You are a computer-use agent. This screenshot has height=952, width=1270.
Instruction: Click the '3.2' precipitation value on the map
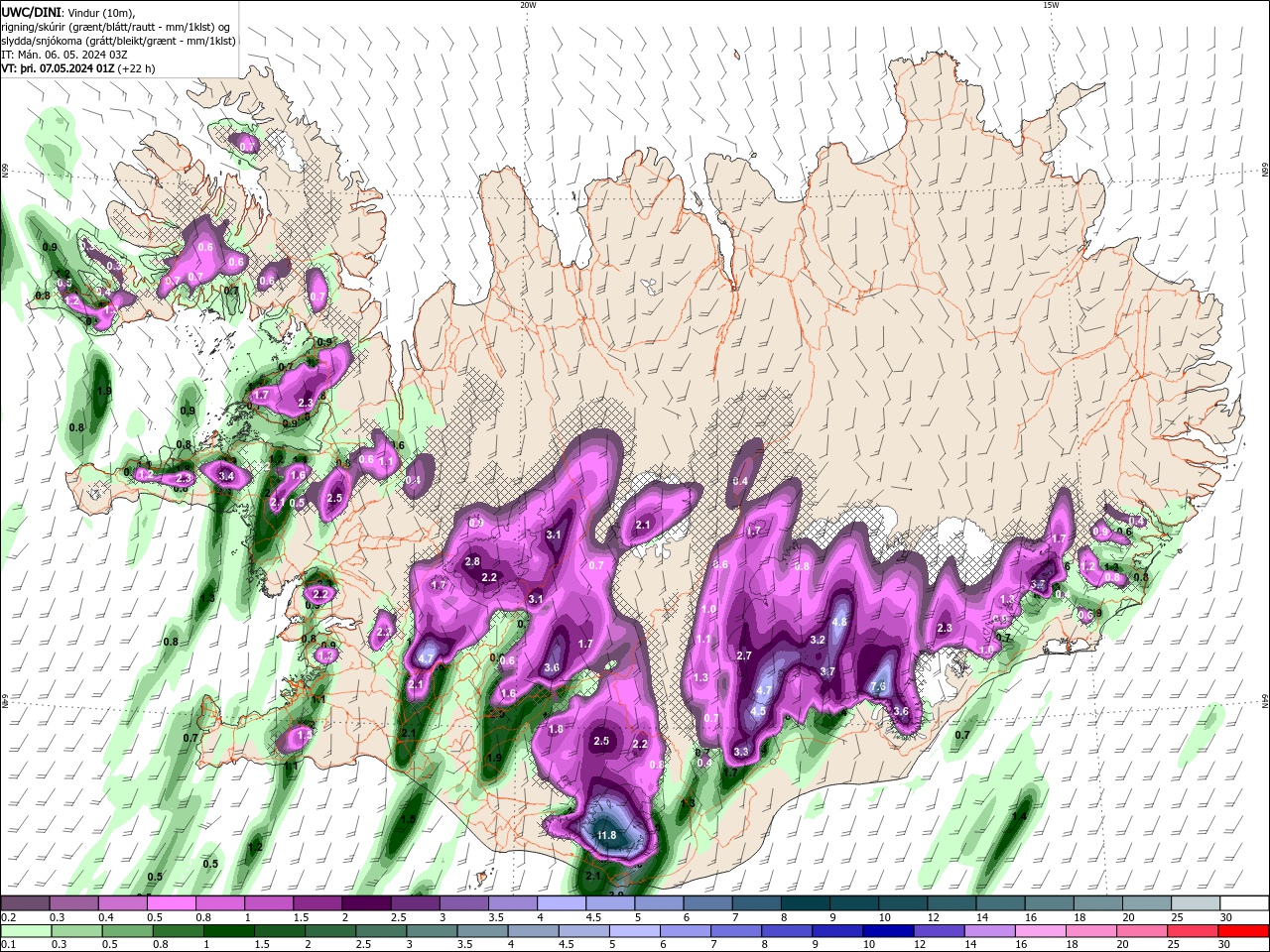(818, 640)
